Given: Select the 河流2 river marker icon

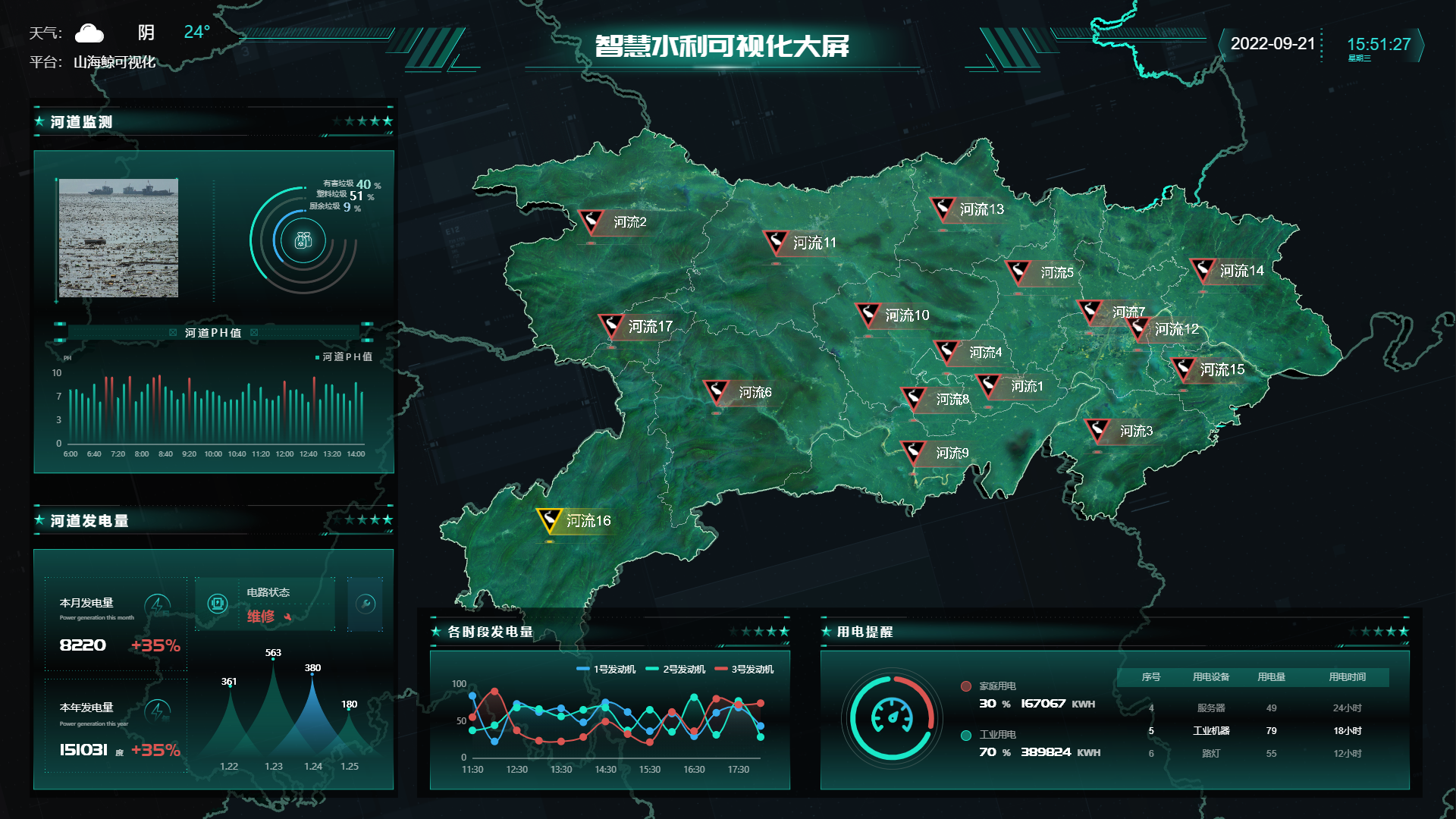Looking at the screenshot, I should pos(590,221).
